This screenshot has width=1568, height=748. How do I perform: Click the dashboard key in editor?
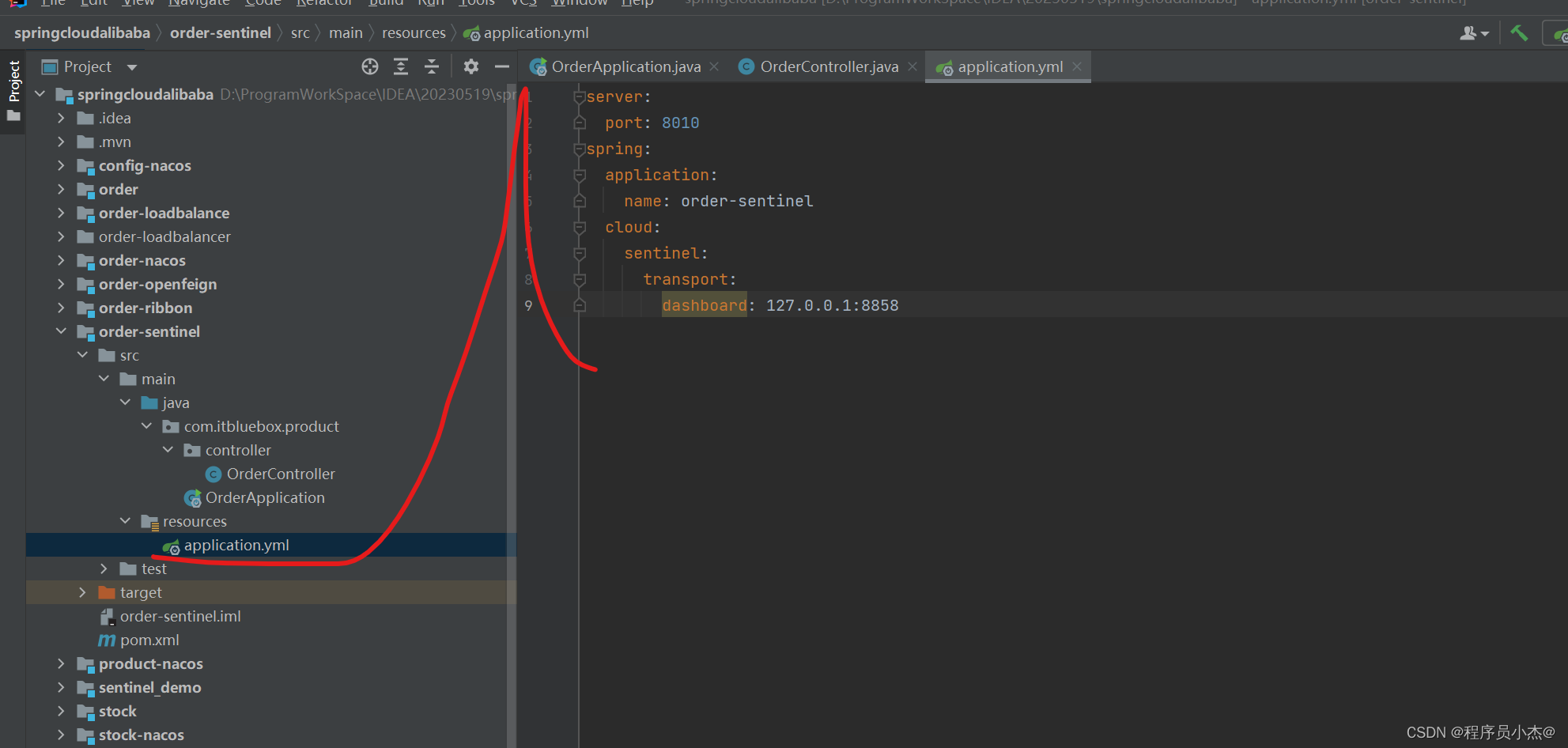coord(705,305)
